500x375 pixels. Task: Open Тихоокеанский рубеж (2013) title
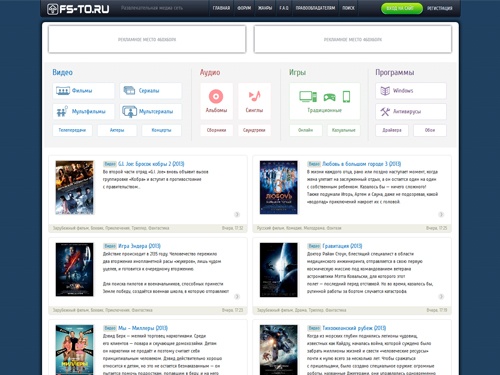(354, 328)
